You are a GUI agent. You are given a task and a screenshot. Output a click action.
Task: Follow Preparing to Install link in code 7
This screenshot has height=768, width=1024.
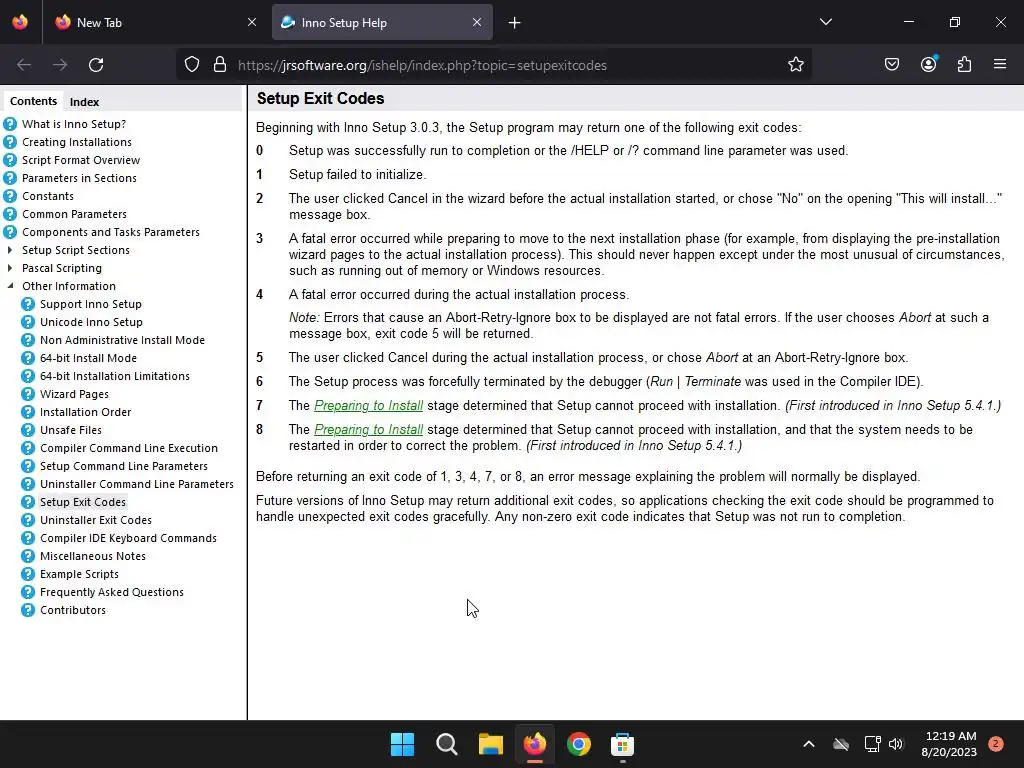[x=368, y=406]
